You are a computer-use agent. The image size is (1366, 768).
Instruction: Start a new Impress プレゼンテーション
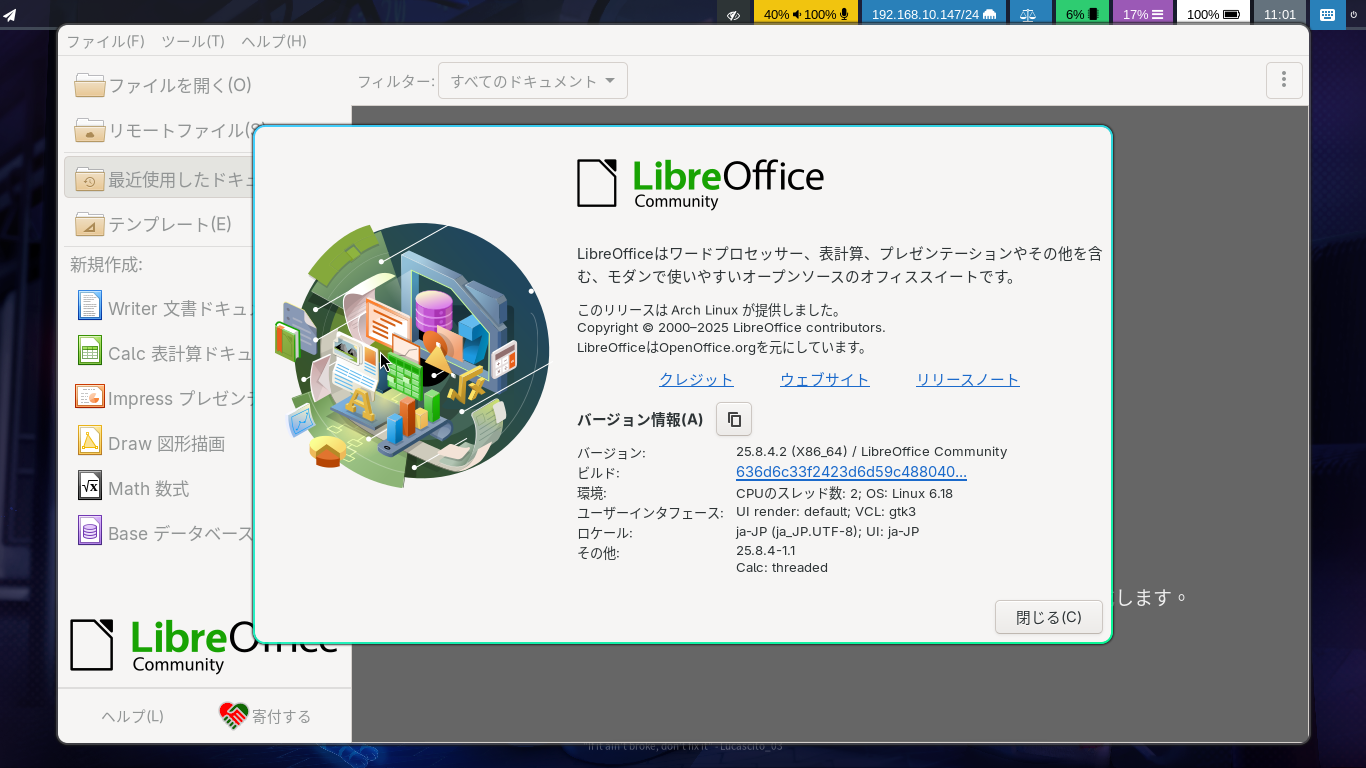coord(158,398)
